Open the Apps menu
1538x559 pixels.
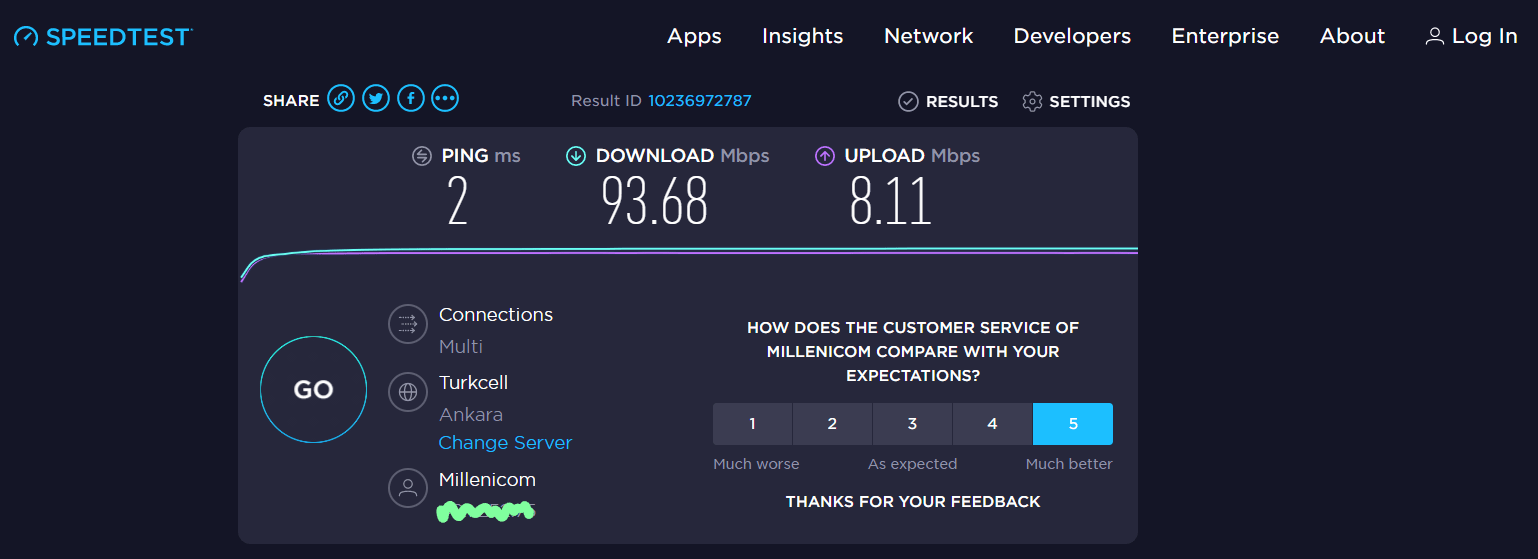(694, 36)
